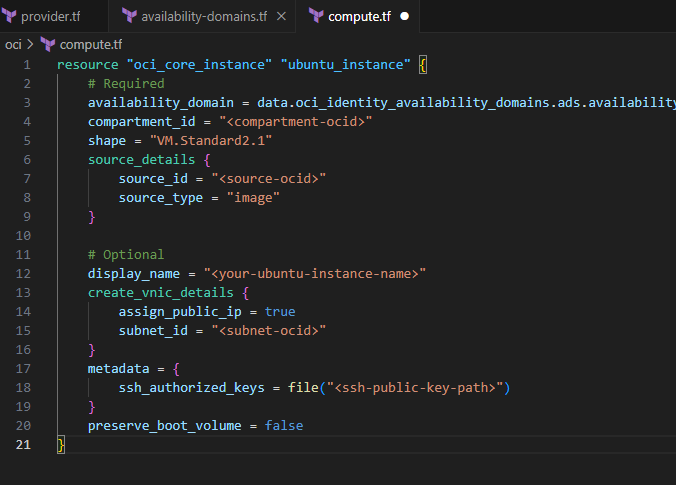Click the false value on line 20
This screenshot has width=676, height=485.
284,426
